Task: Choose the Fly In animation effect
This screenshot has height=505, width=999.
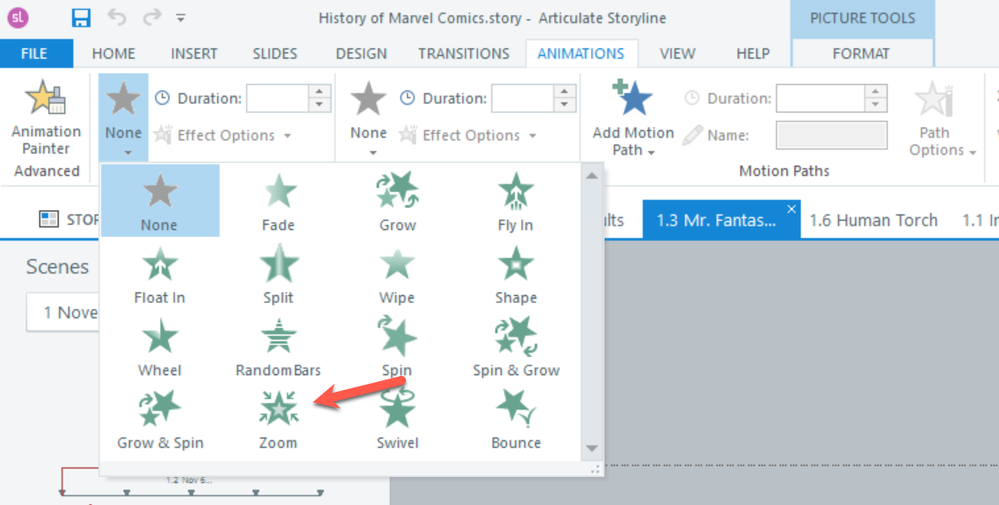Action: pos(515,200)
